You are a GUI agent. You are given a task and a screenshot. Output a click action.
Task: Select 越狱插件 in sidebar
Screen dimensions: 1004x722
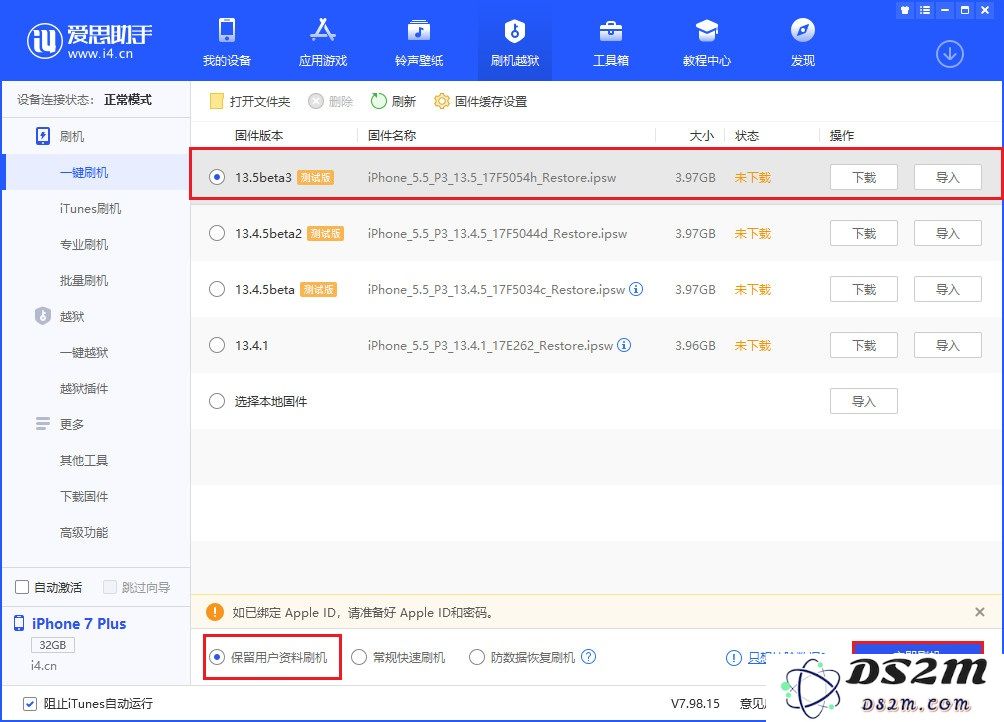[84, 388]
